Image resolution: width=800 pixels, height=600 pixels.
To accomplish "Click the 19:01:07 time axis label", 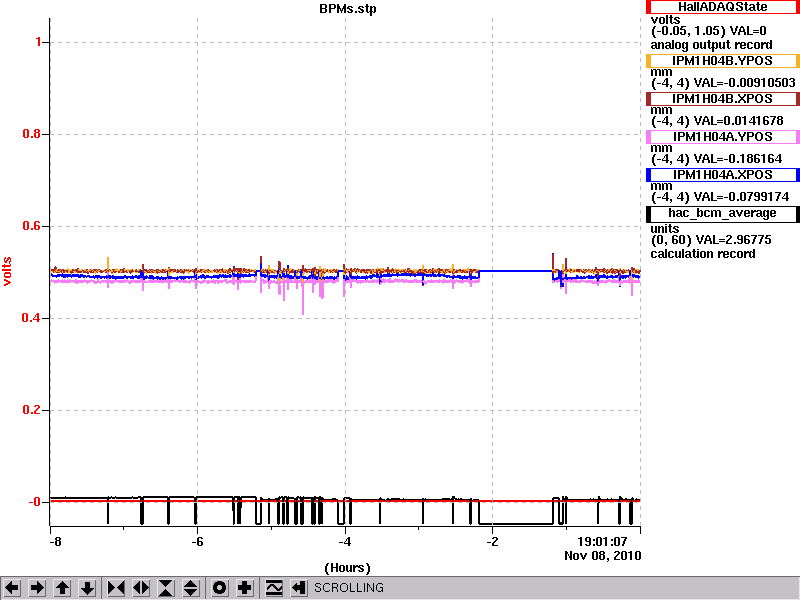I will pyautogui.click(x=602, y=541).
